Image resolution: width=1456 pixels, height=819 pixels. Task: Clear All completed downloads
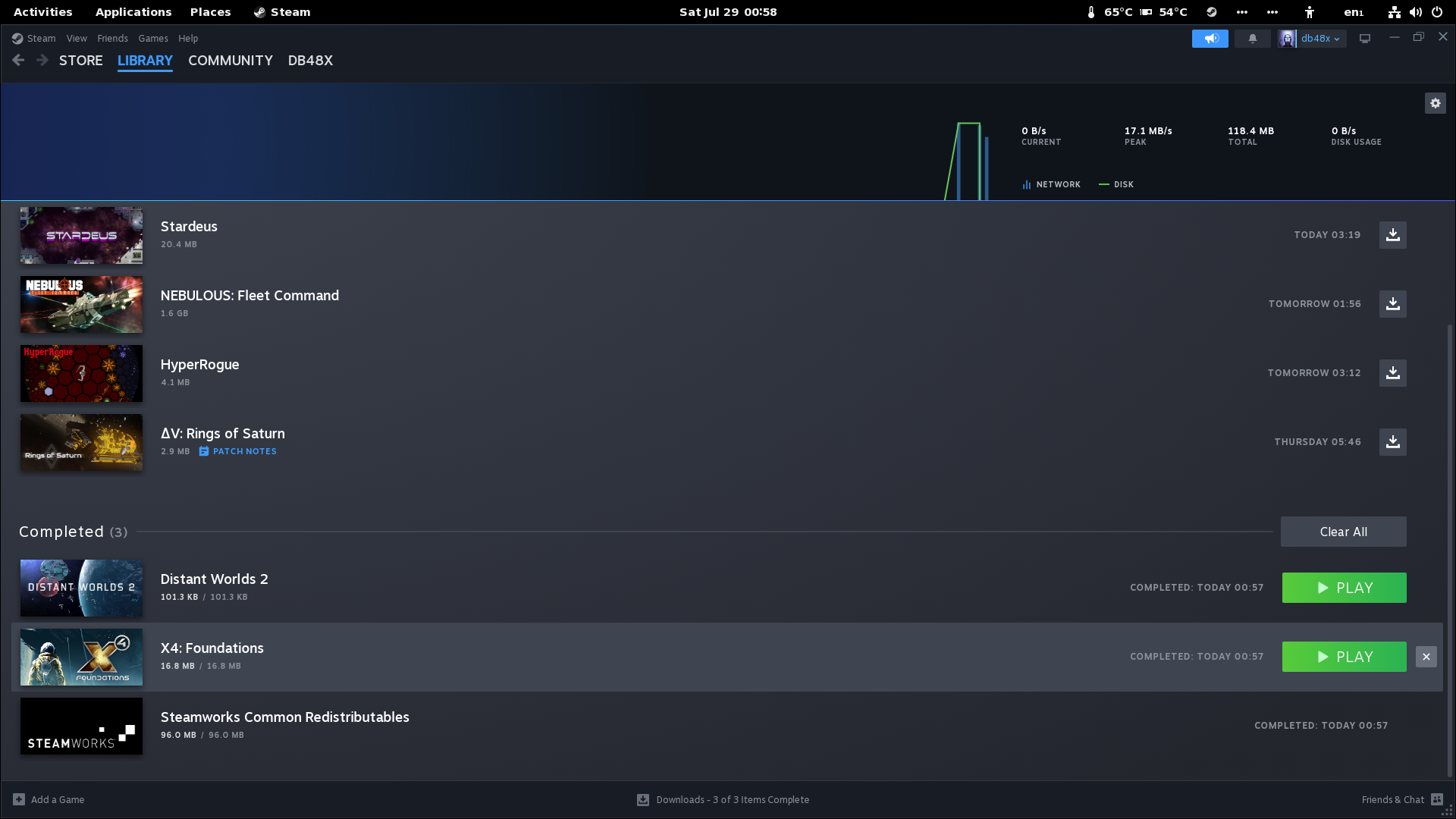click(1343, 532)
